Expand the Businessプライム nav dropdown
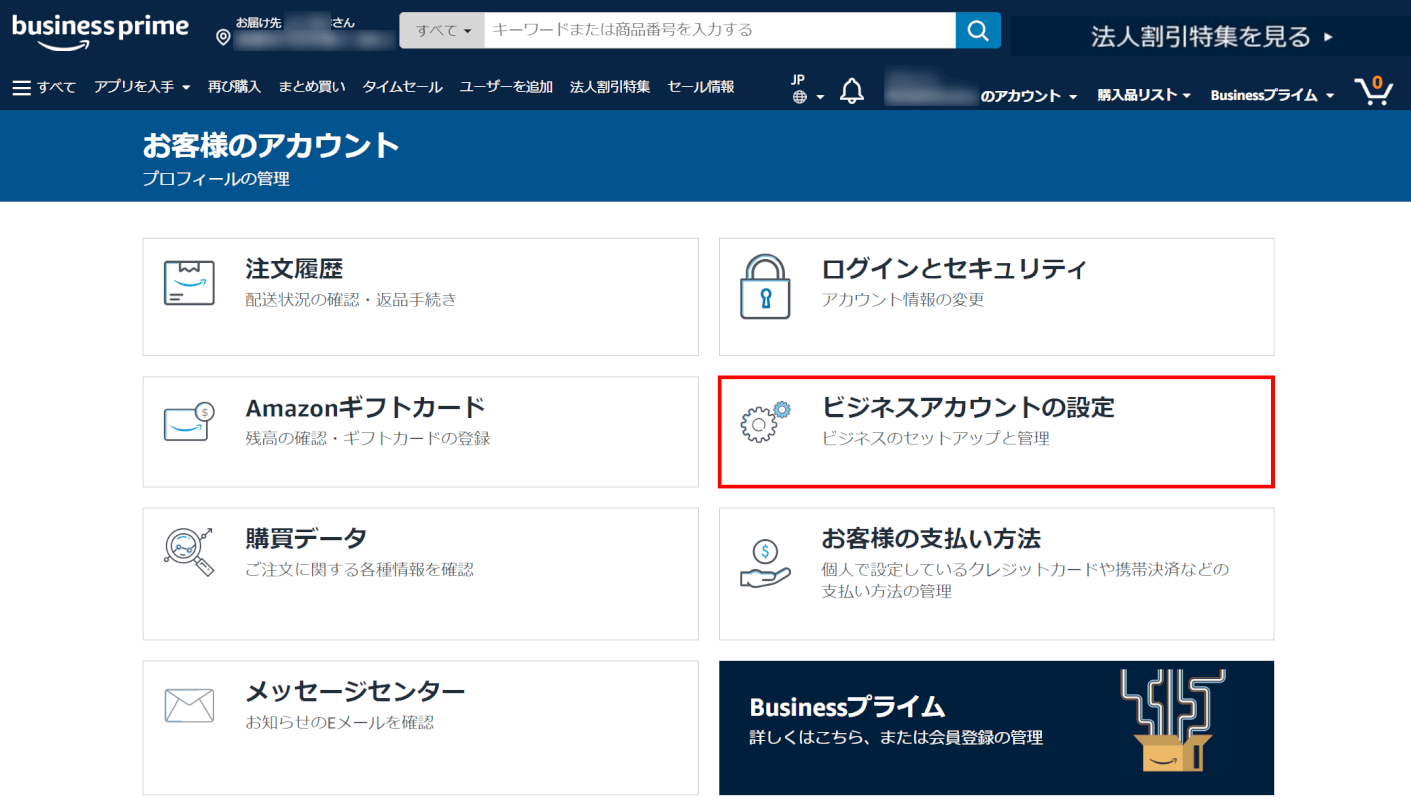This screenshot has width=1411, height=800. (1273, 96)
